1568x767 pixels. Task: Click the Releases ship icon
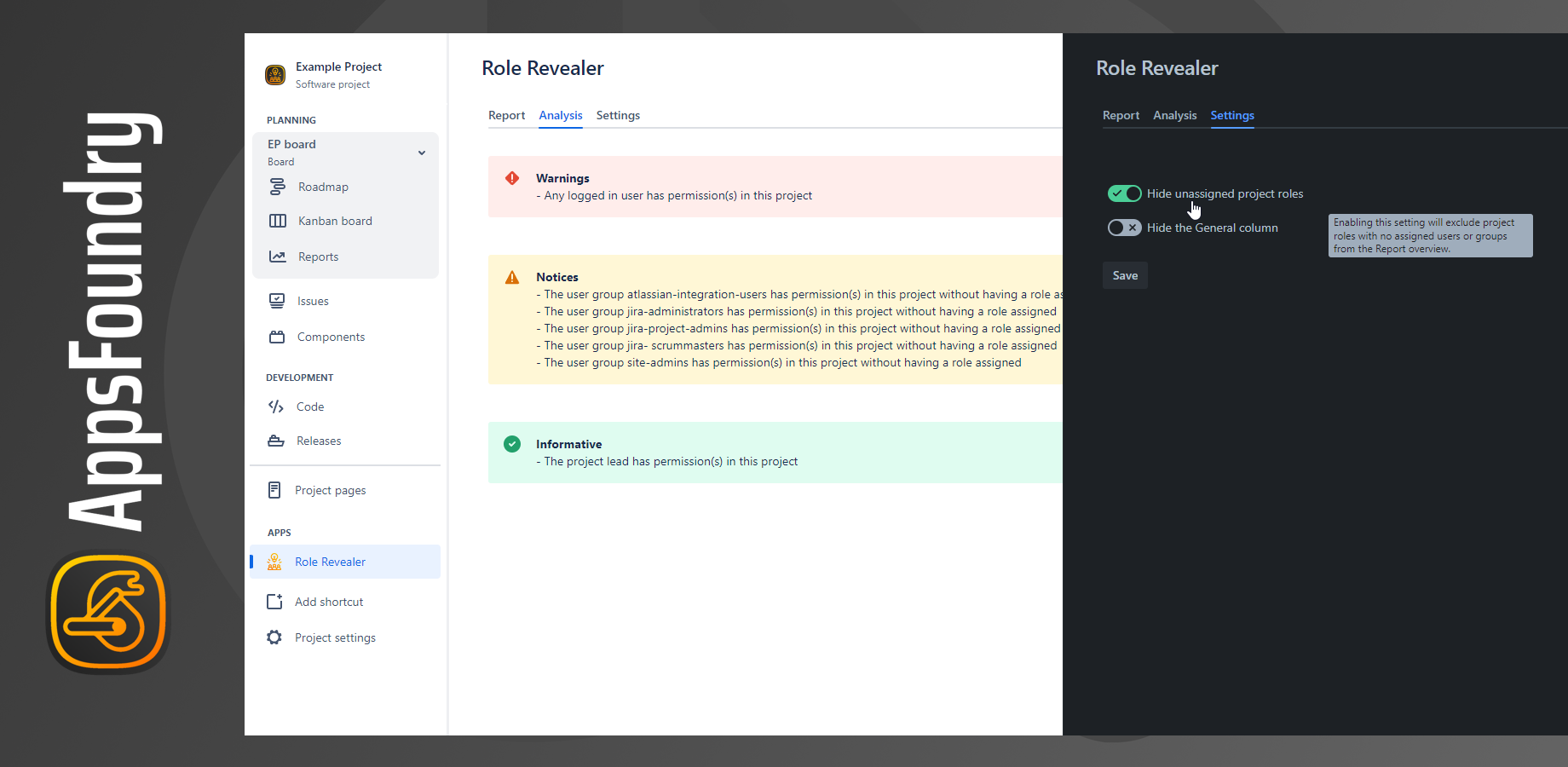pyautogui.click(x=276, y=441)
